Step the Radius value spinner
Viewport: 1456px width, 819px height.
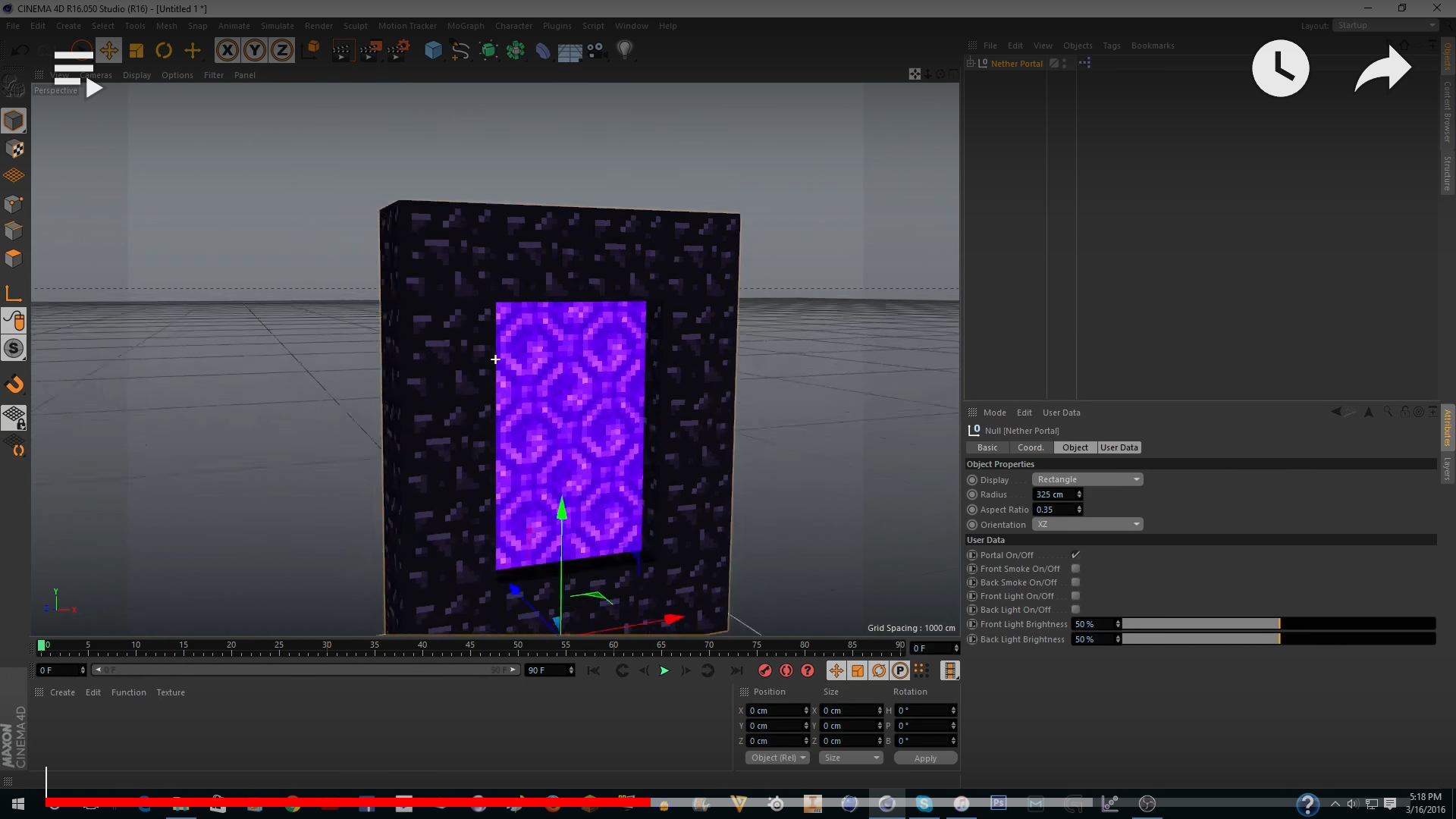tap(1079, 494)
